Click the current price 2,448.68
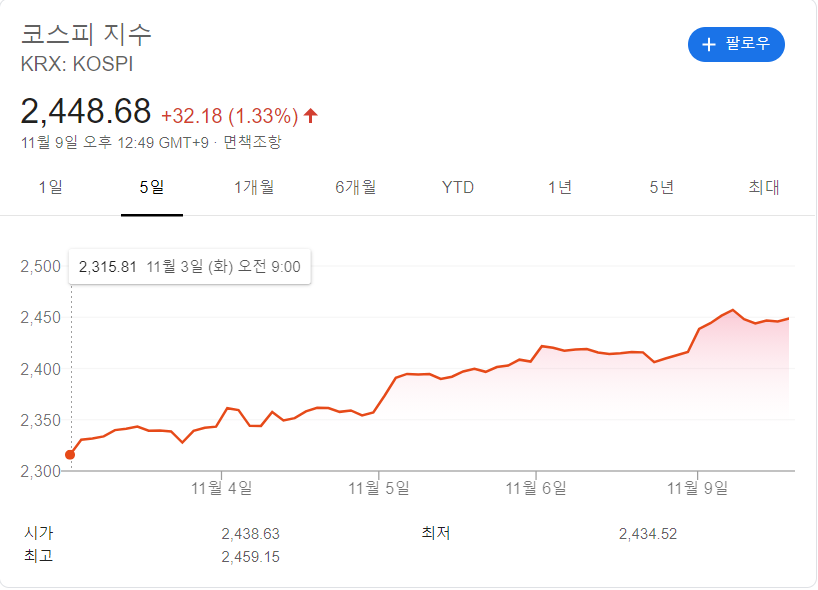 coord(86,111)
